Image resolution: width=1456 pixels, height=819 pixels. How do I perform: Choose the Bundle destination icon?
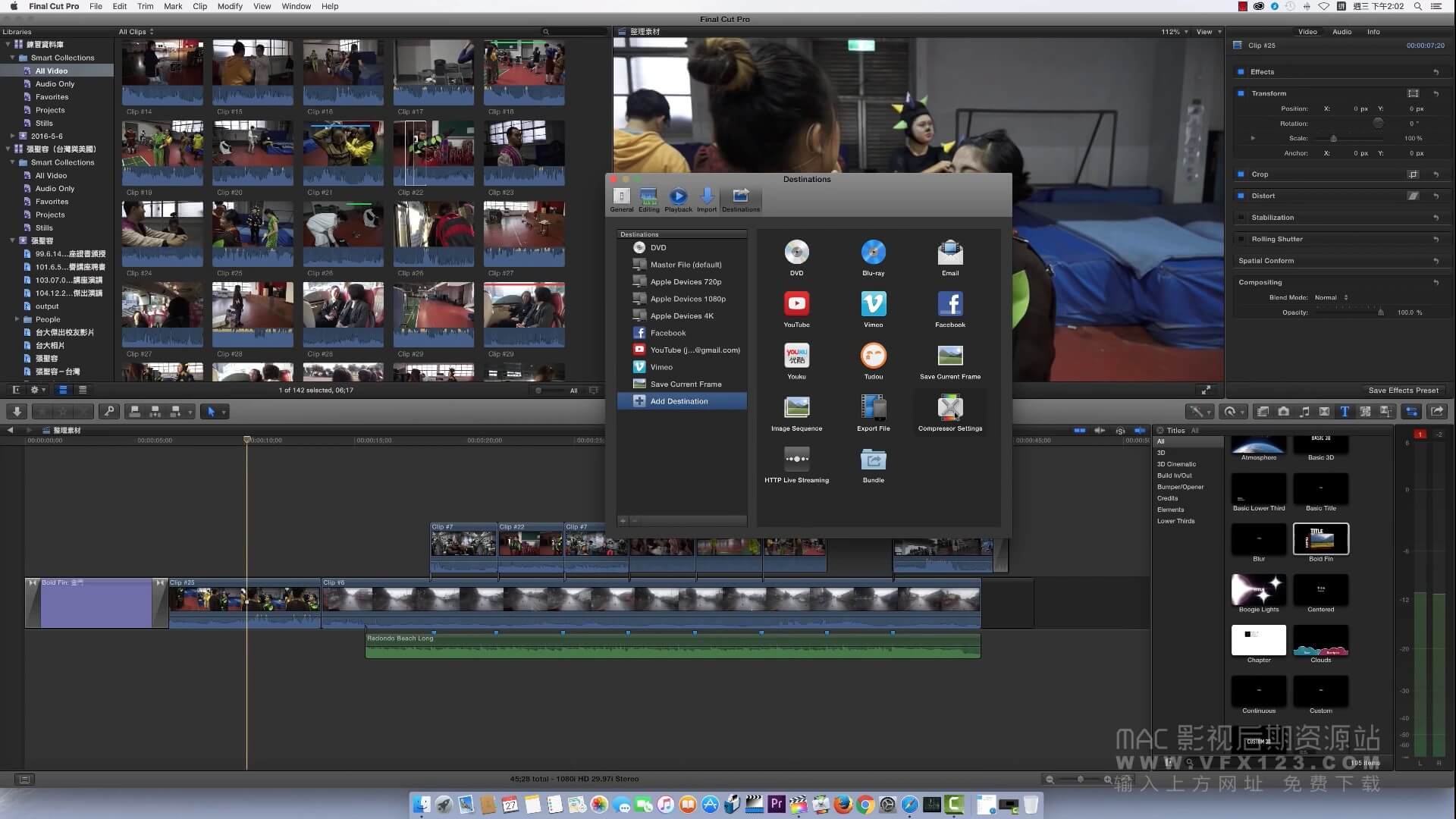pyautogui.click(x=873, y=459)
